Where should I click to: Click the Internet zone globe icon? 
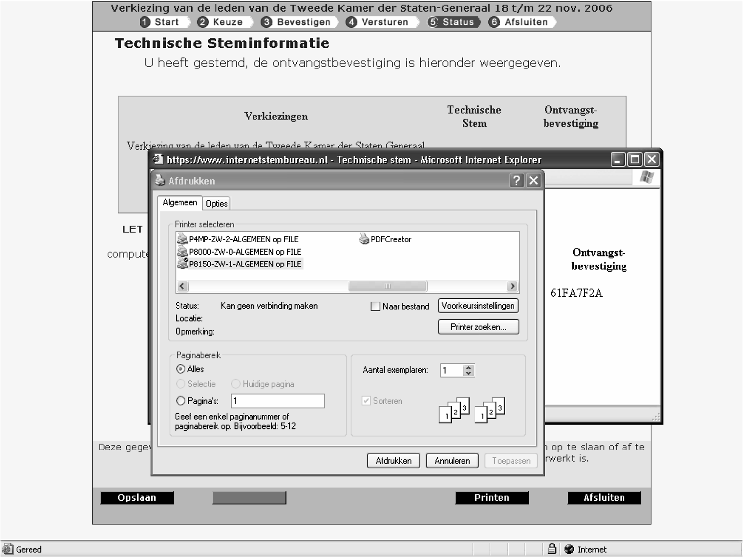569,549
